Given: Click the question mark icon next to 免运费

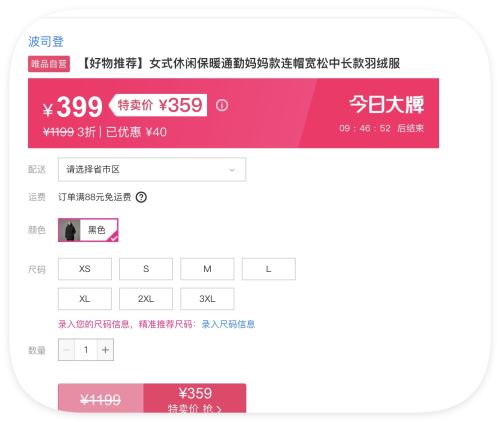Looking at the screenshot, I should [x=141, y=197].
